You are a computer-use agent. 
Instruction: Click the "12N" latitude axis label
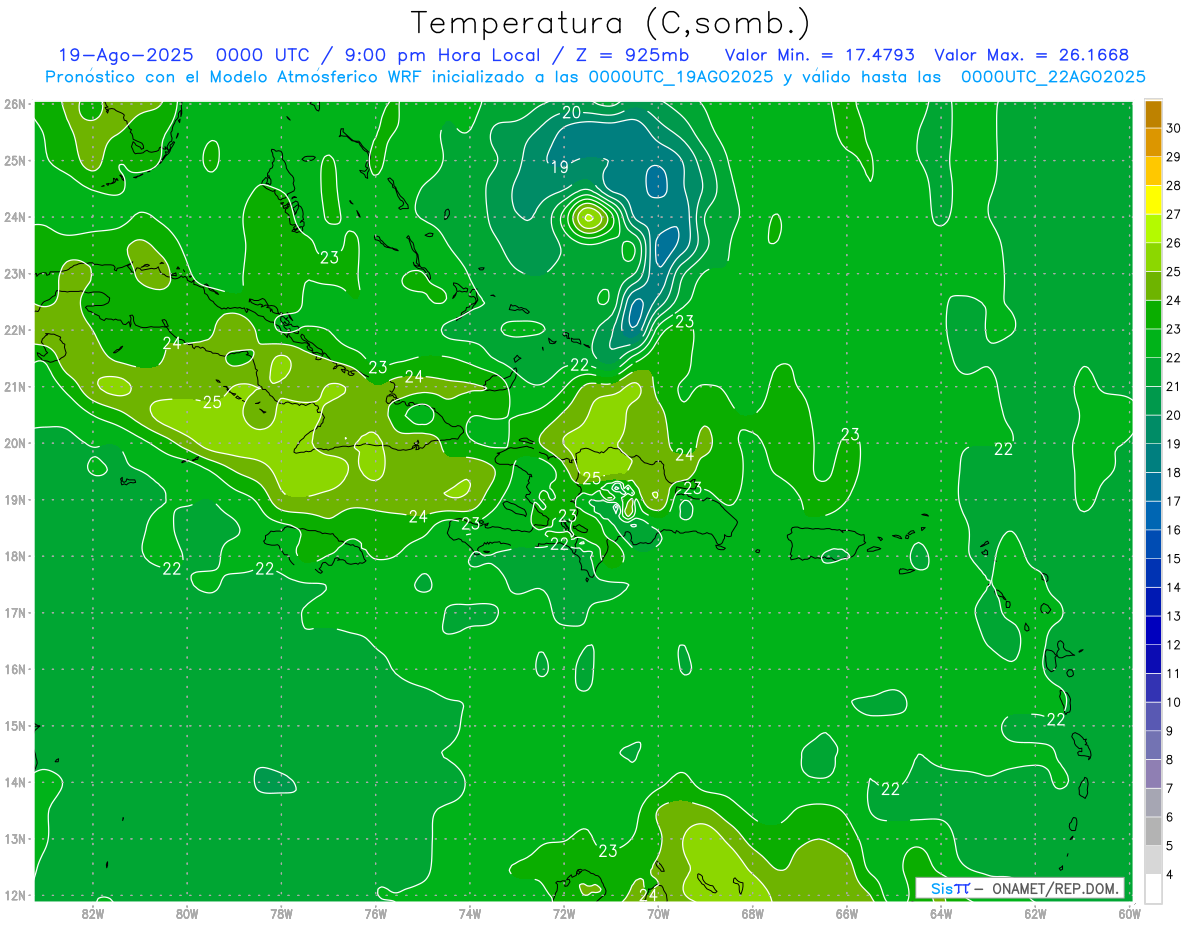15,895
